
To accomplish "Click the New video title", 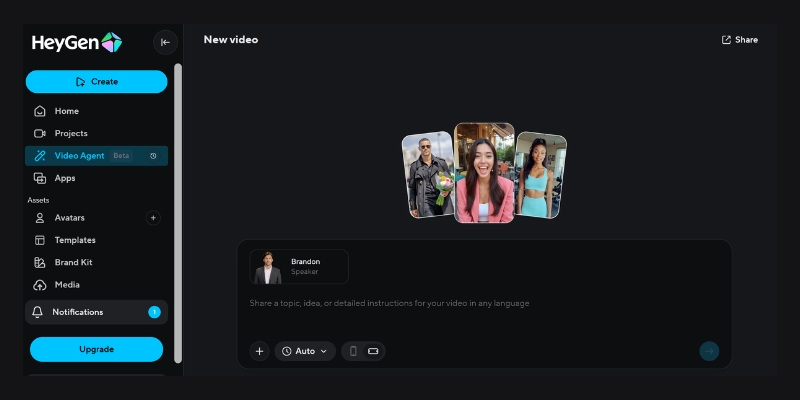I will pos(231,39).
